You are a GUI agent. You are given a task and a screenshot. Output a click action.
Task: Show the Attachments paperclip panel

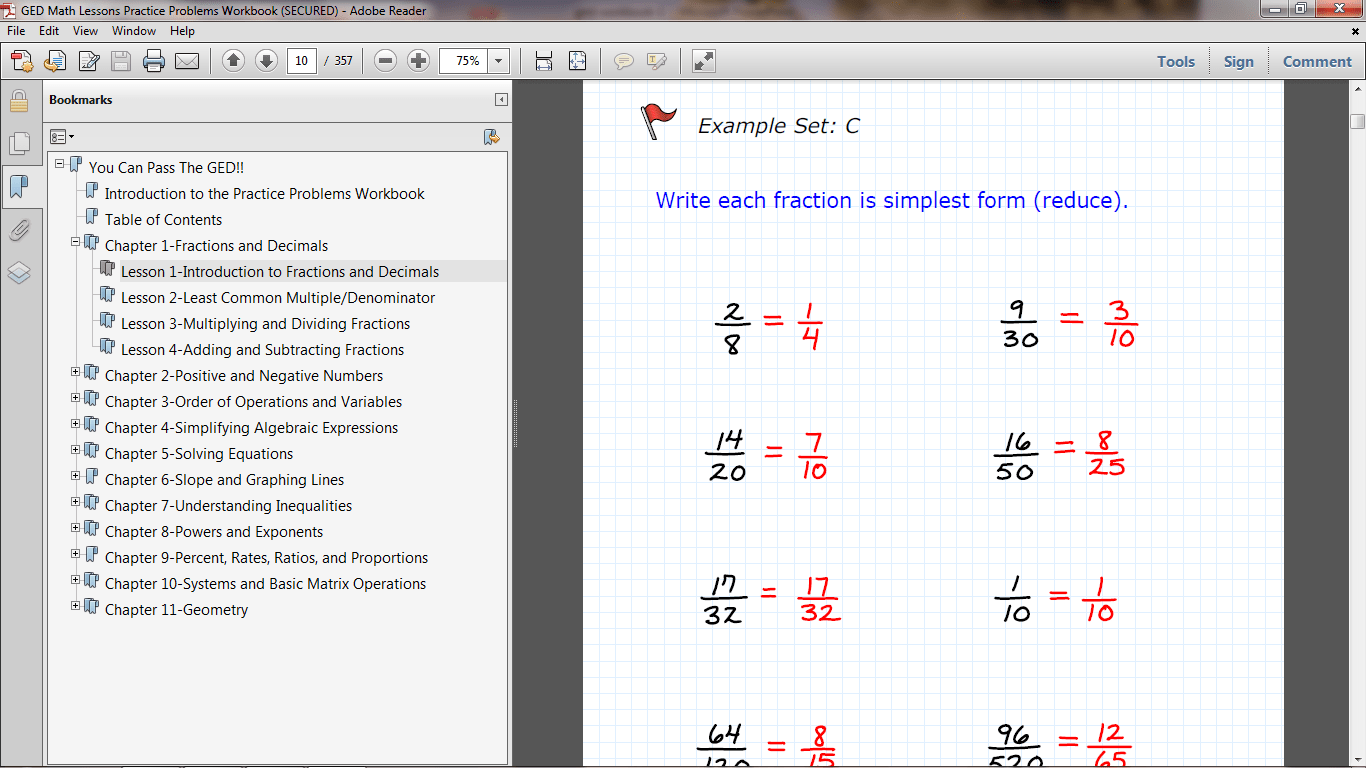click(18, 230)
